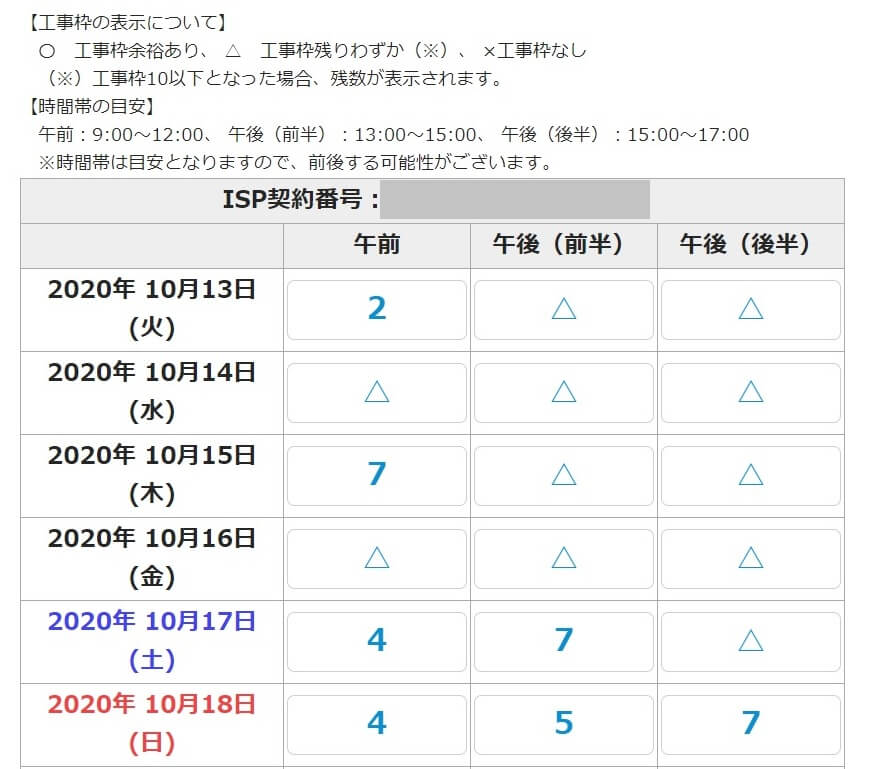This screenshot has width=870, height=769.
Task: Click the 2020年 10月16日 (金) date cell
Action: (152, 559)
